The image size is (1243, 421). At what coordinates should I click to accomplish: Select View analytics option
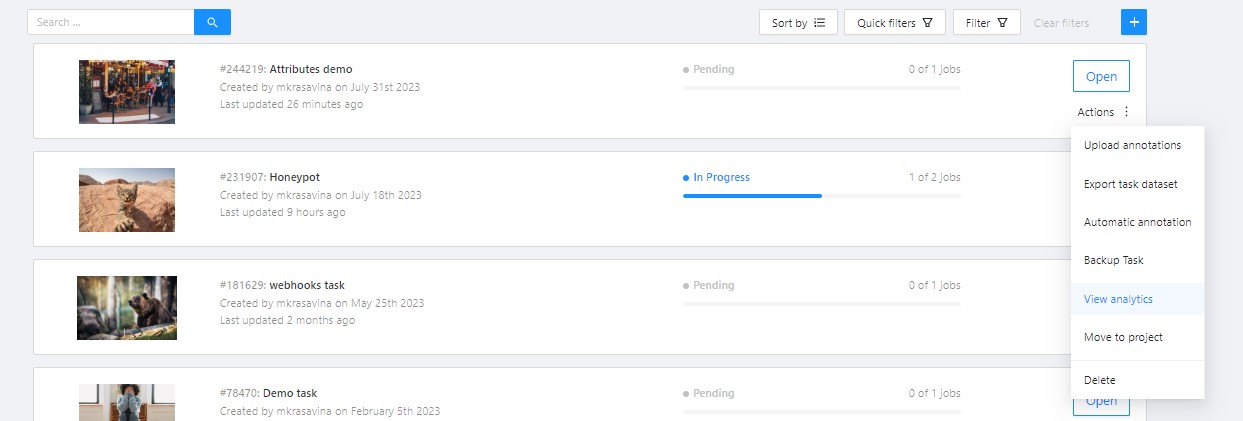click(x=1137, y=299)
